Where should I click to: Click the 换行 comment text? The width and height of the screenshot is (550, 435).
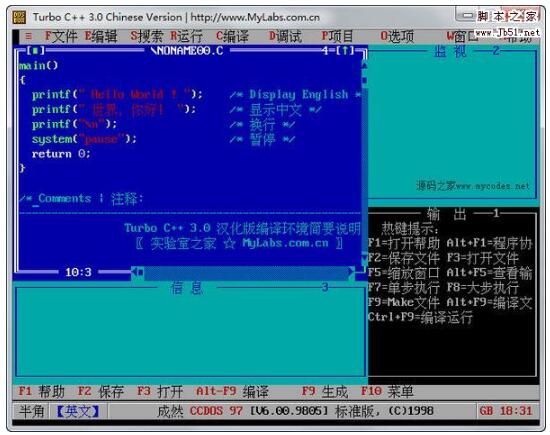coord(262,125)
